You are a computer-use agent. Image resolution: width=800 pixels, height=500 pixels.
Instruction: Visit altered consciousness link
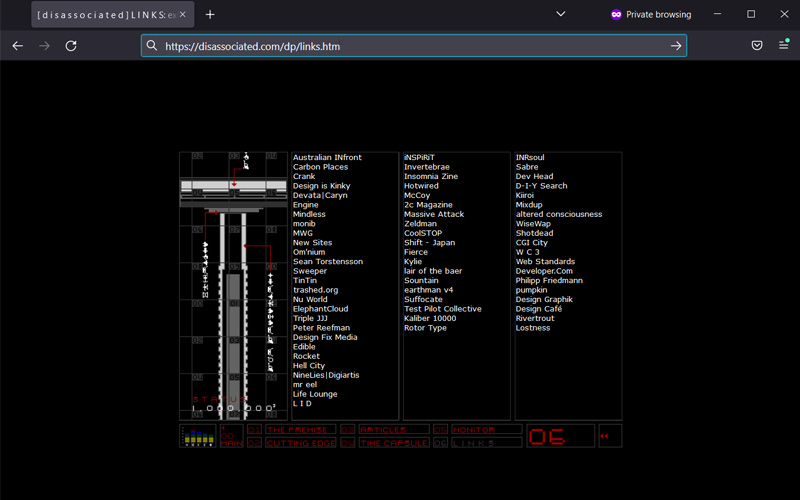[x=559, y=214]
